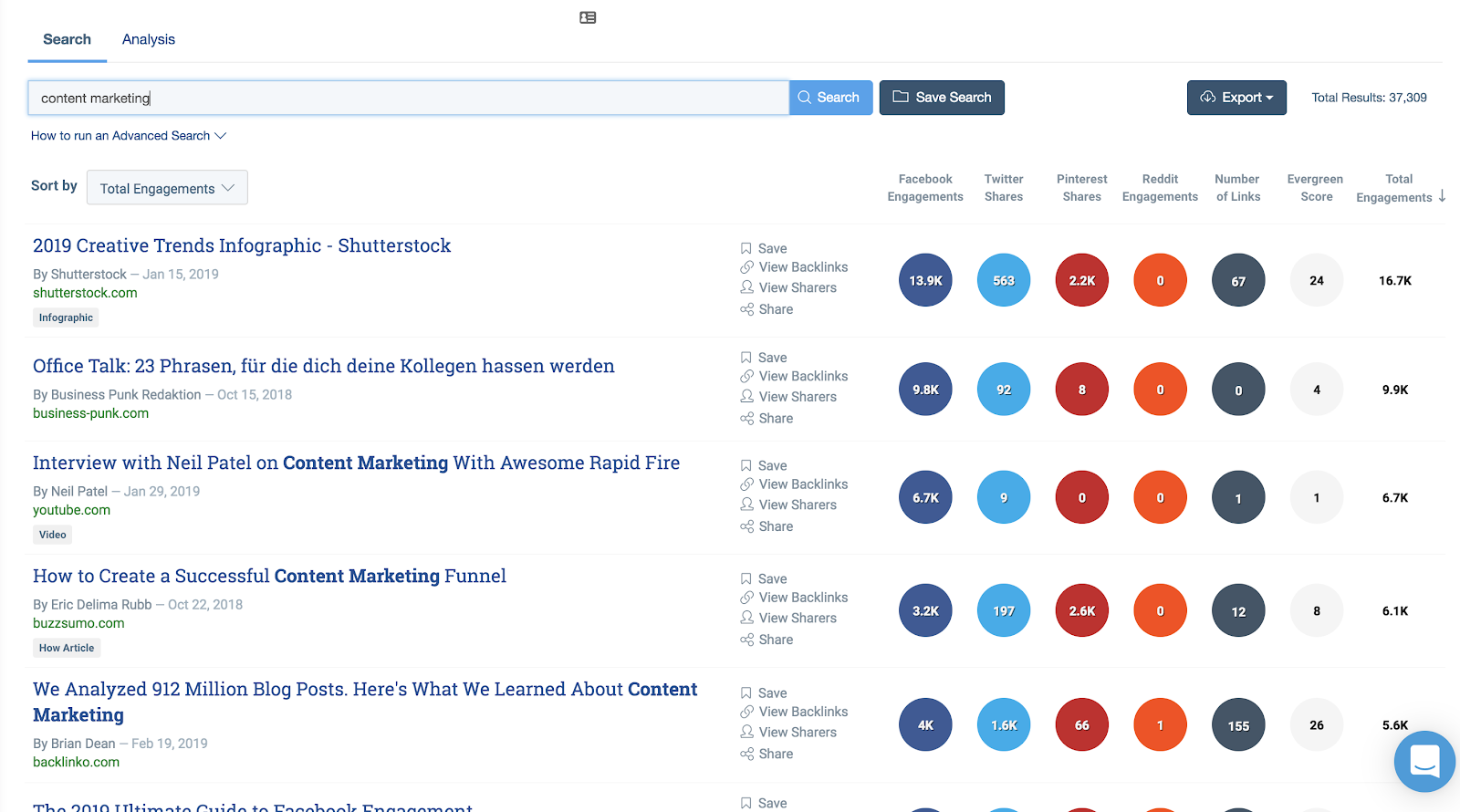Click the Save Search button

942,98
